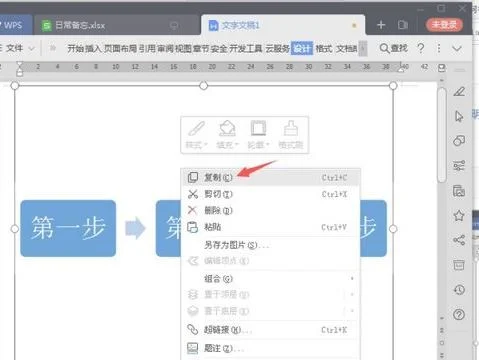Click the quick access double-arrow expander

(x=53, y=48)
